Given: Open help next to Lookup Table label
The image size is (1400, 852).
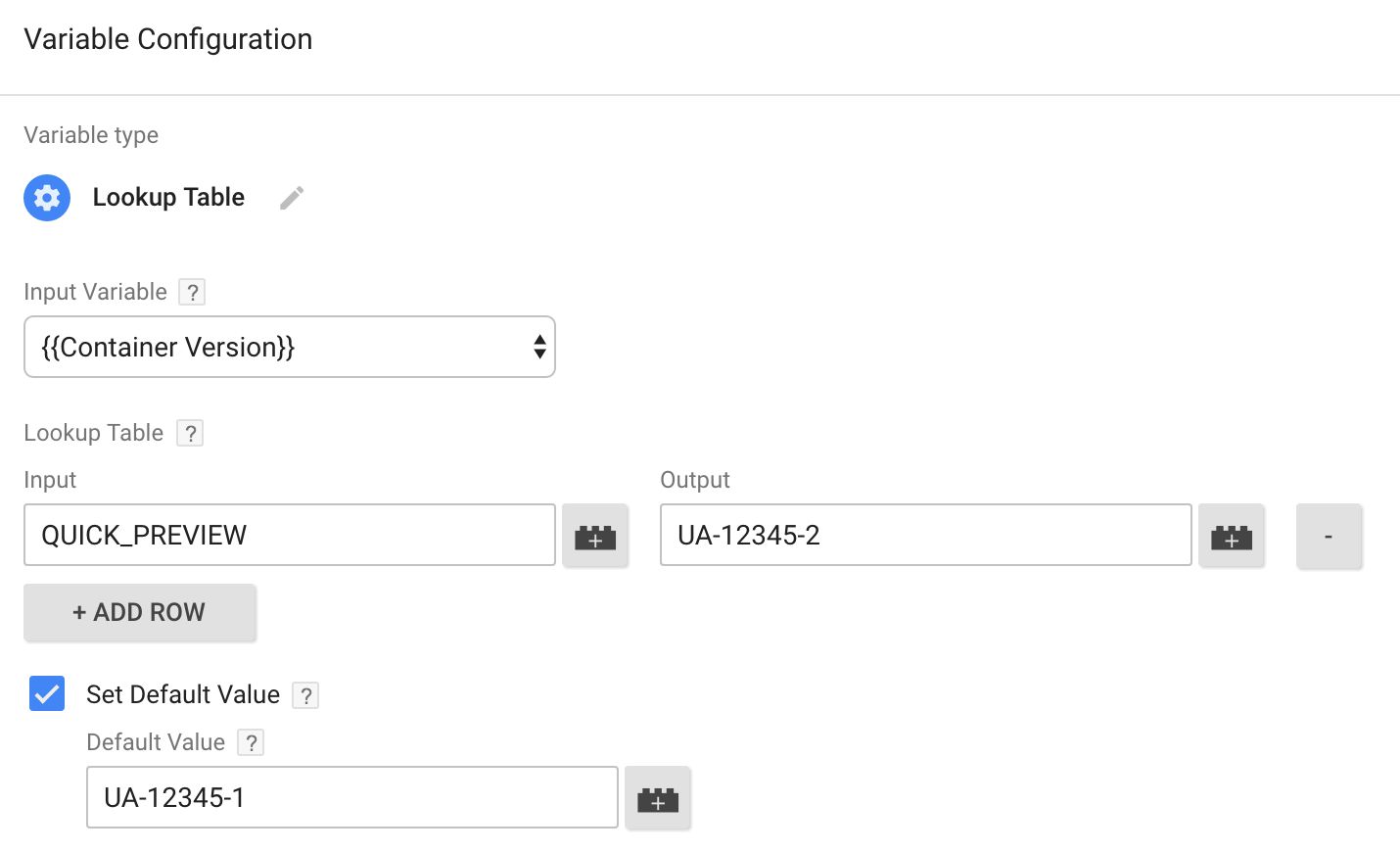Looking at the screenshot, I should point(190,433).
